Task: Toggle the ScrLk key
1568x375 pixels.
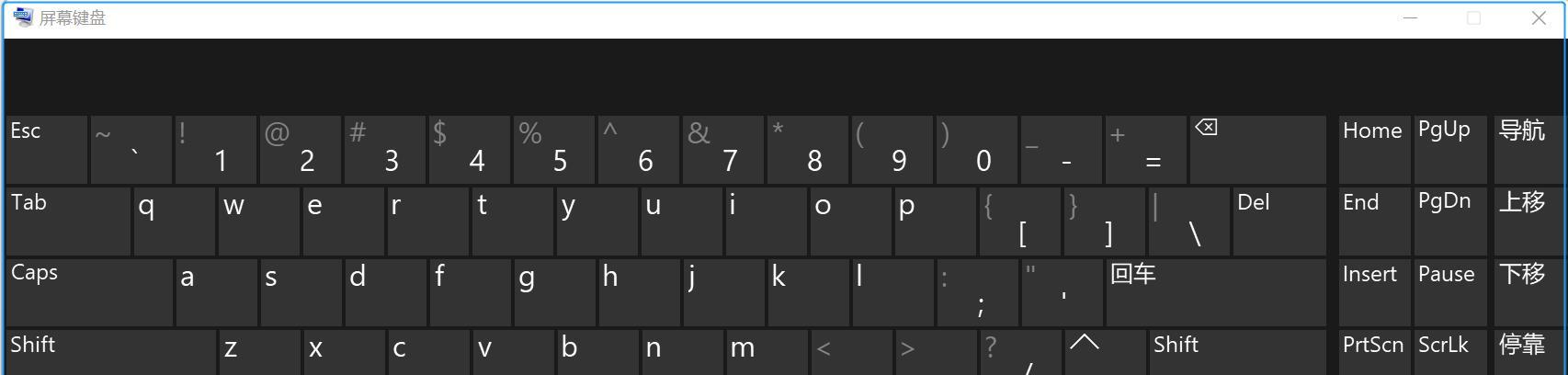Action: coord(1450,353)
